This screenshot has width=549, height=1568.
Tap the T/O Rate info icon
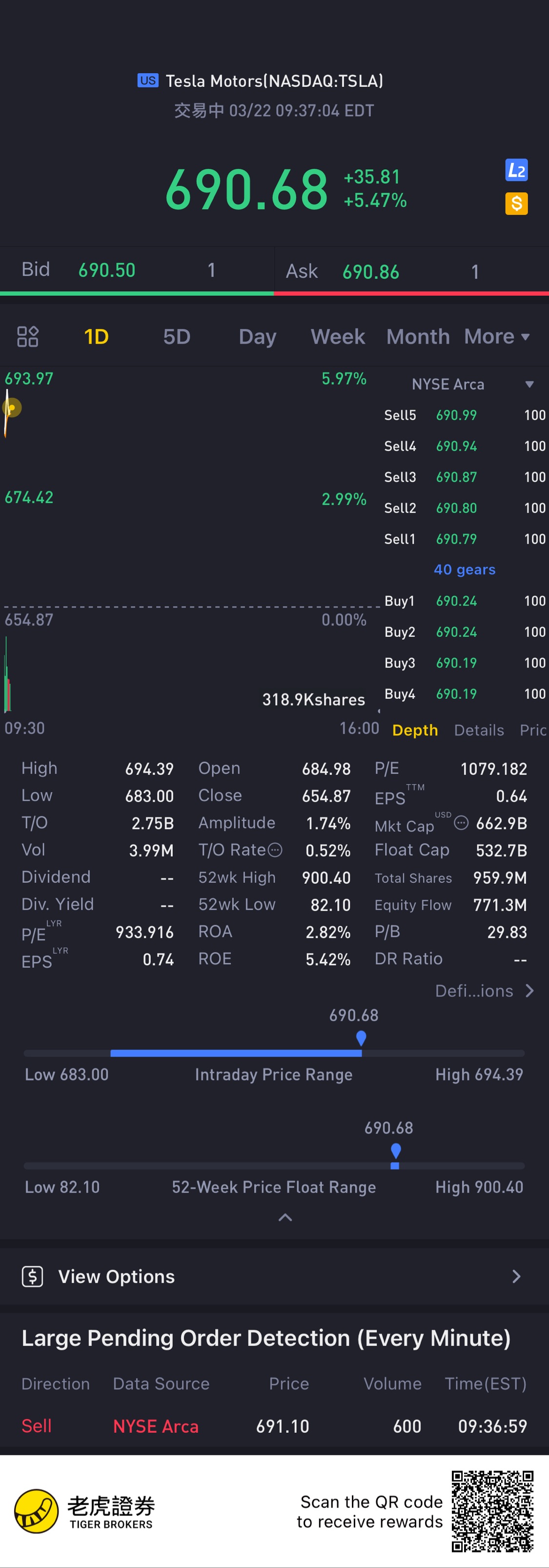[x=275, y=850]
